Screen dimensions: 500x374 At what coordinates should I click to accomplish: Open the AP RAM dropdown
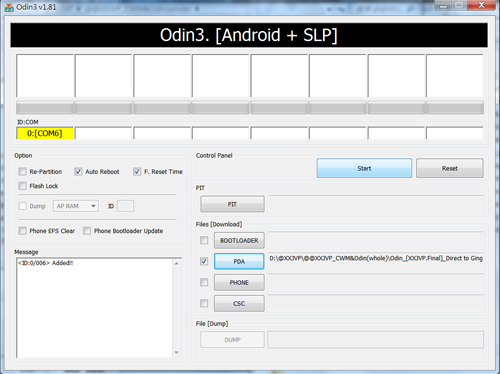tap(76, 206)
